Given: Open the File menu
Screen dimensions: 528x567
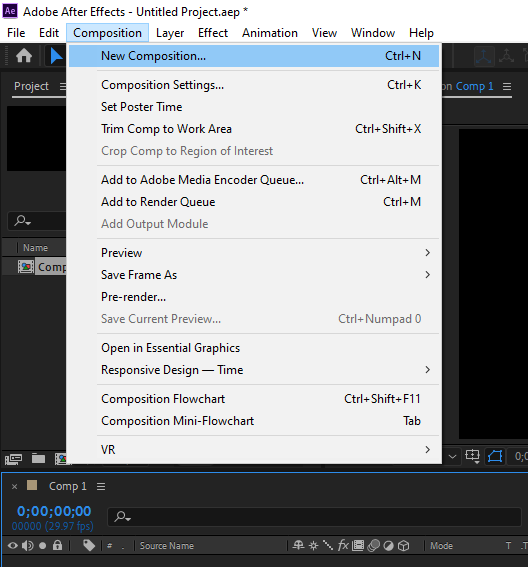Looking at the screenshot, I should [16, 33].
